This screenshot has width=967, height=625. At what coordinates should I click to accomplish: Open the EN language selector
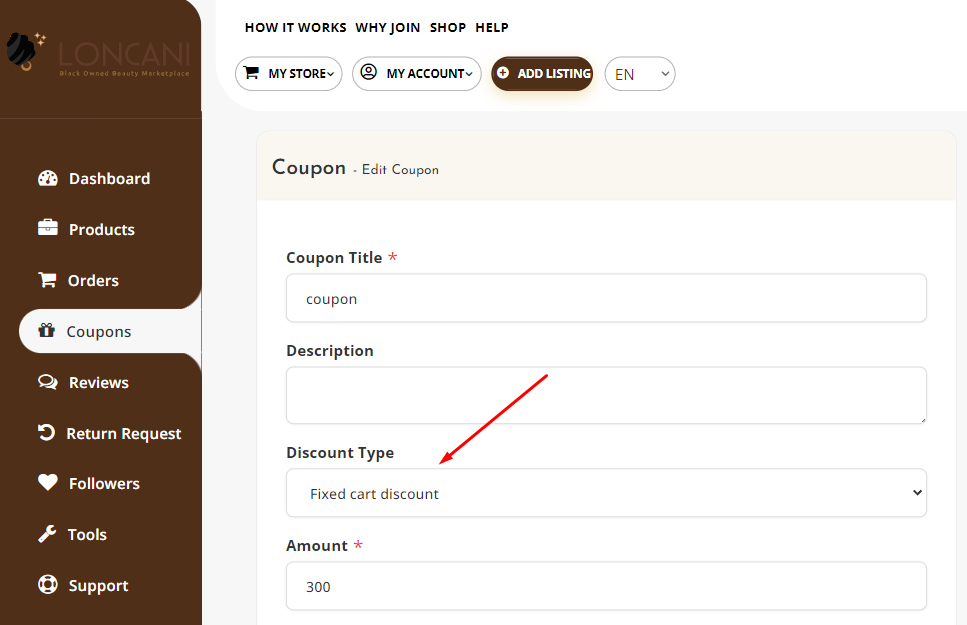point(640,74)
